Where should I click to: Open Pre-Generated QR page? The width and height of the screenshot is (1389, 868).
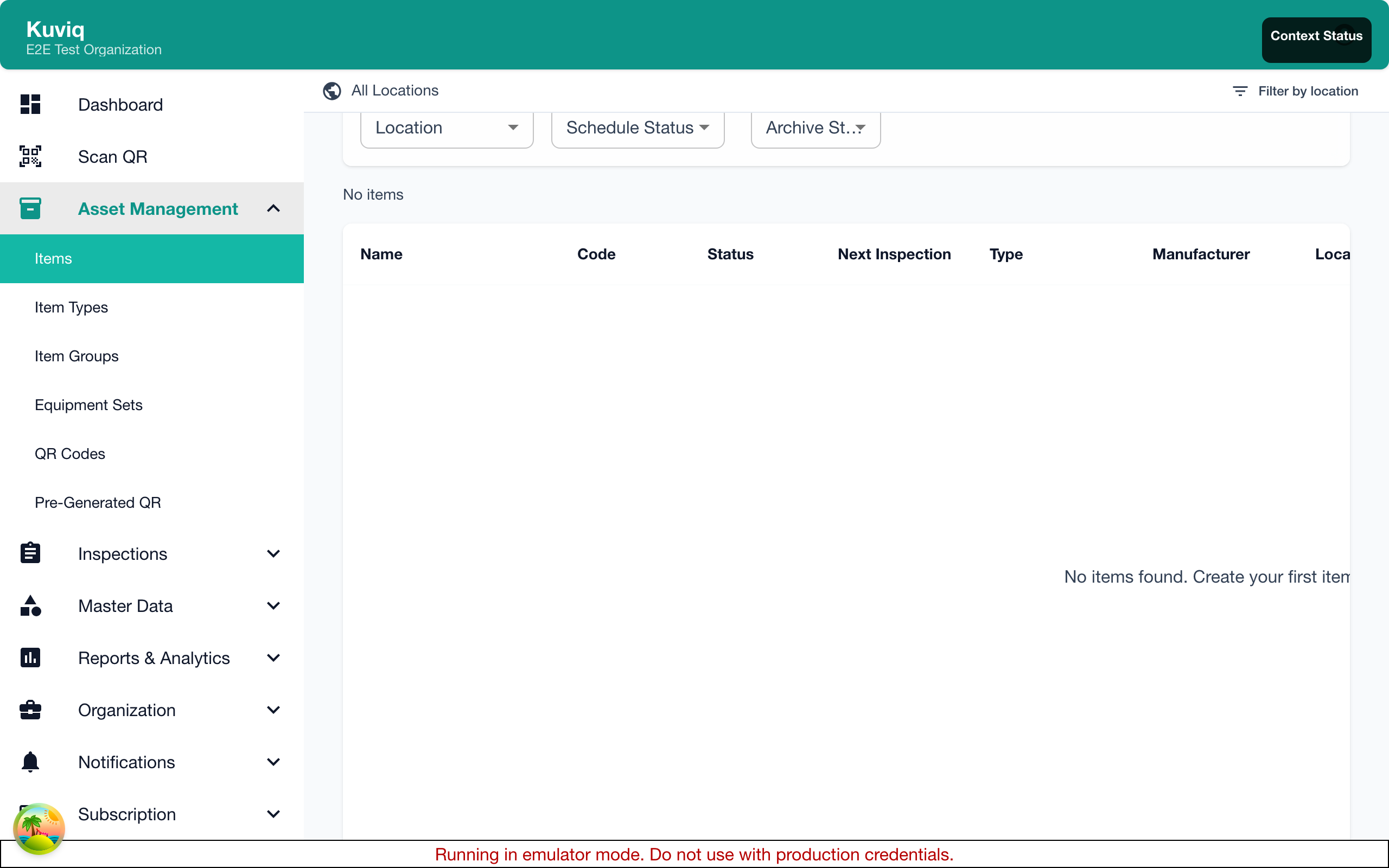coord(151,502)
